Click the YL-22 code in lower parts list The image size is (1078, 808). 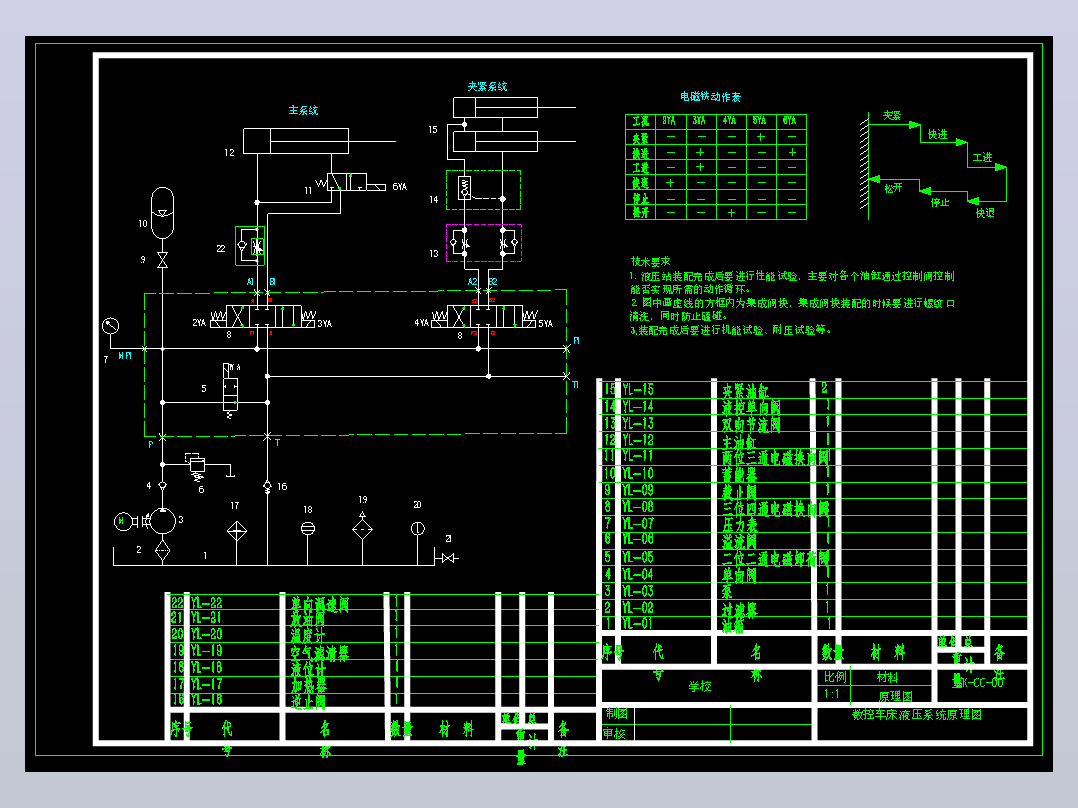coord(206,603)
